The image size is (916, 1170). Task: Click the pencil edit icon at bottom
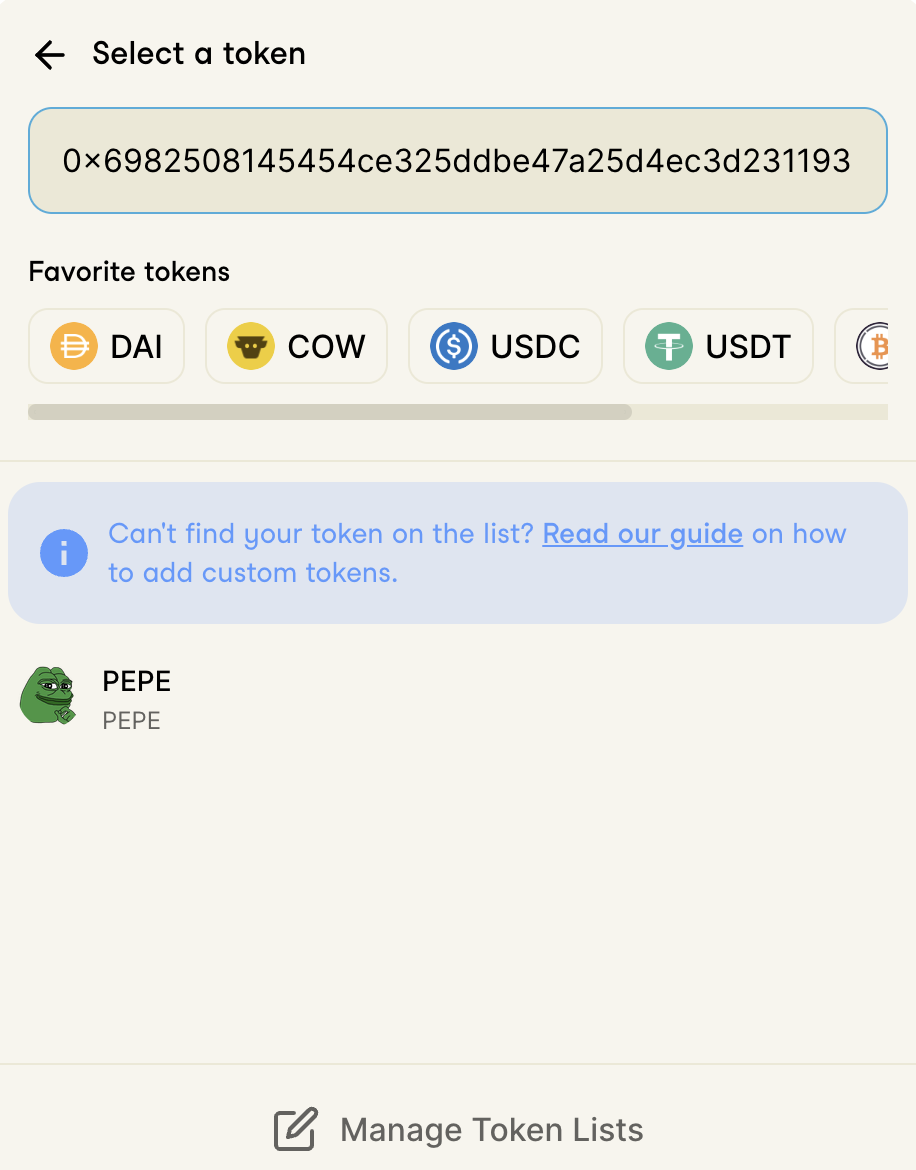296,1130
